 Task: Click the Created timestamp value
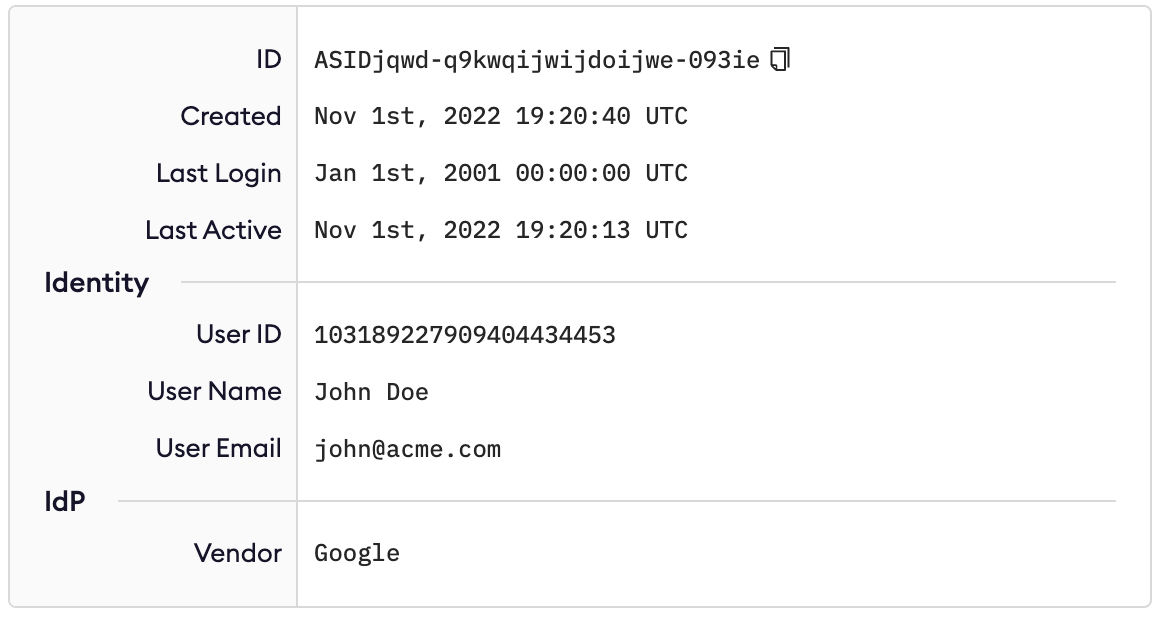point(501,117)
